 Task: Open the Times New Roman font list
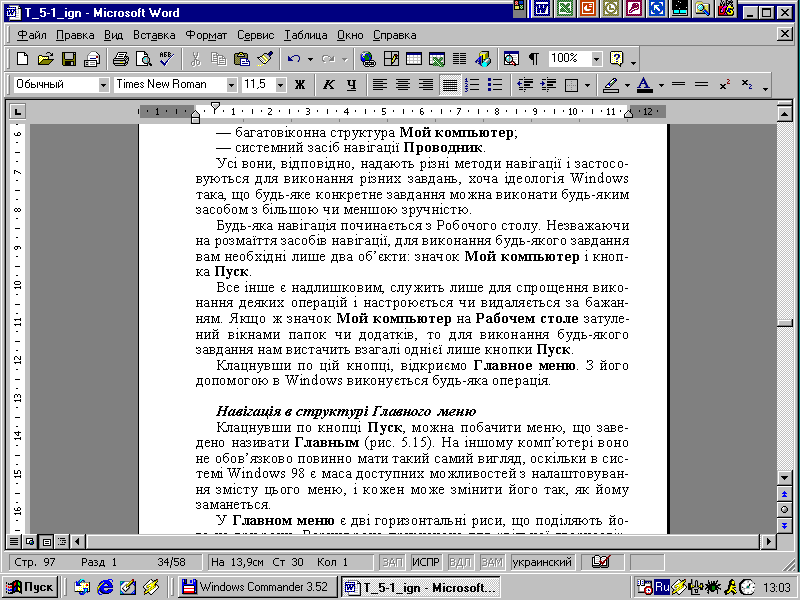tap(232, 85)
